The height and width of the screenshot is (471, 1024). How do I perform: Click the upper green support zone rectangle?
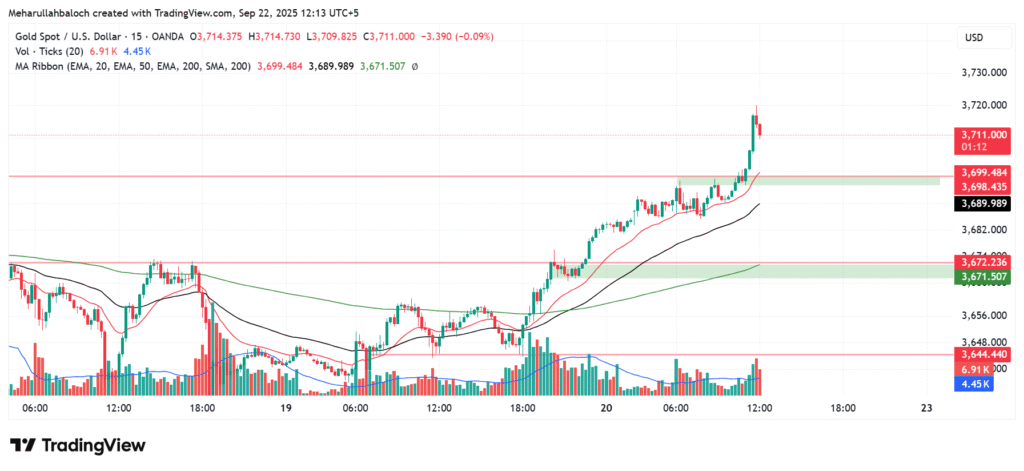[808, 180]
